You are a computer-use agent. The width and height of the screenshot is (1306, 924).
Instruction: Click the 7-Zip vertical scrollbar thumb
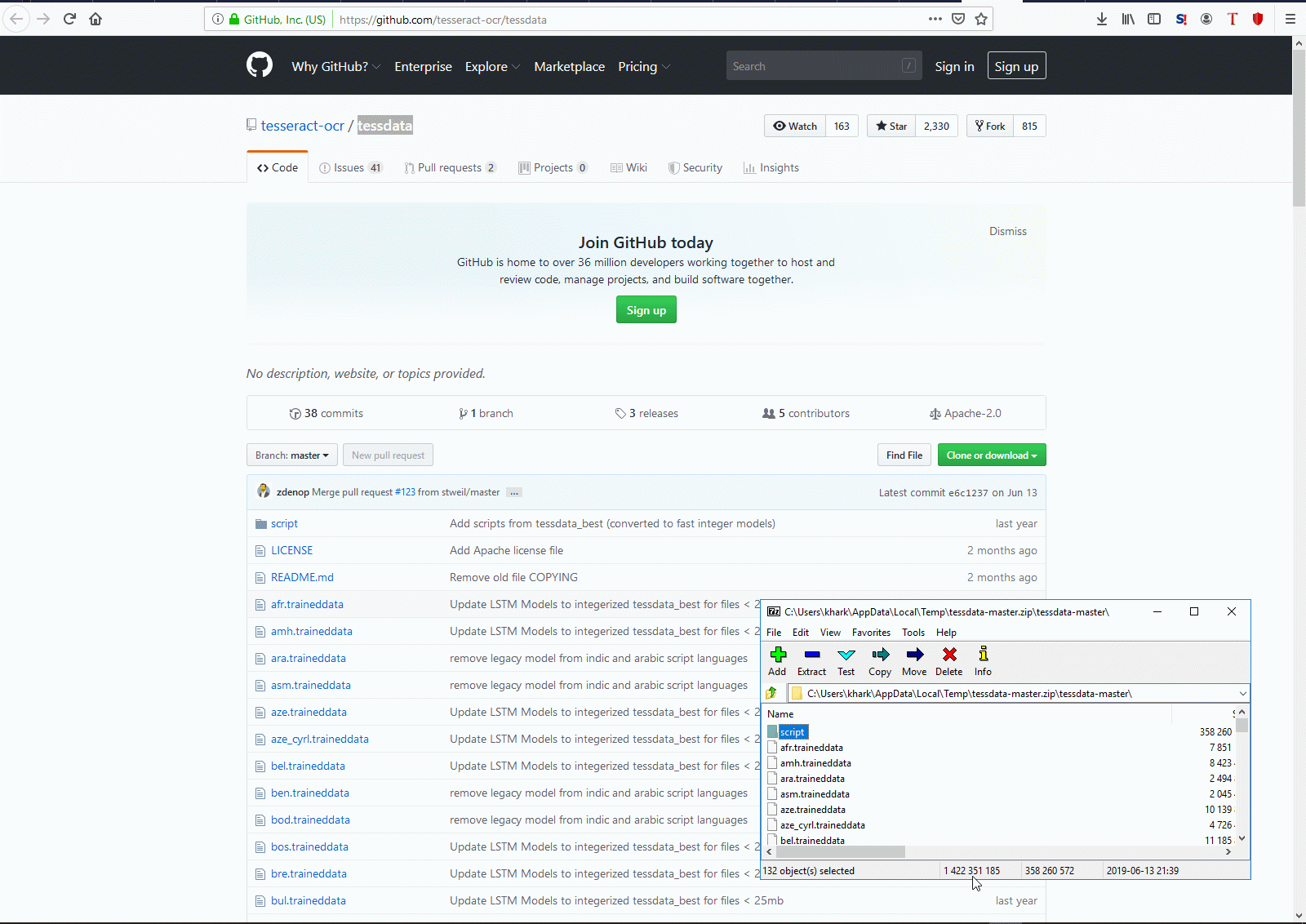[1242, 726]
